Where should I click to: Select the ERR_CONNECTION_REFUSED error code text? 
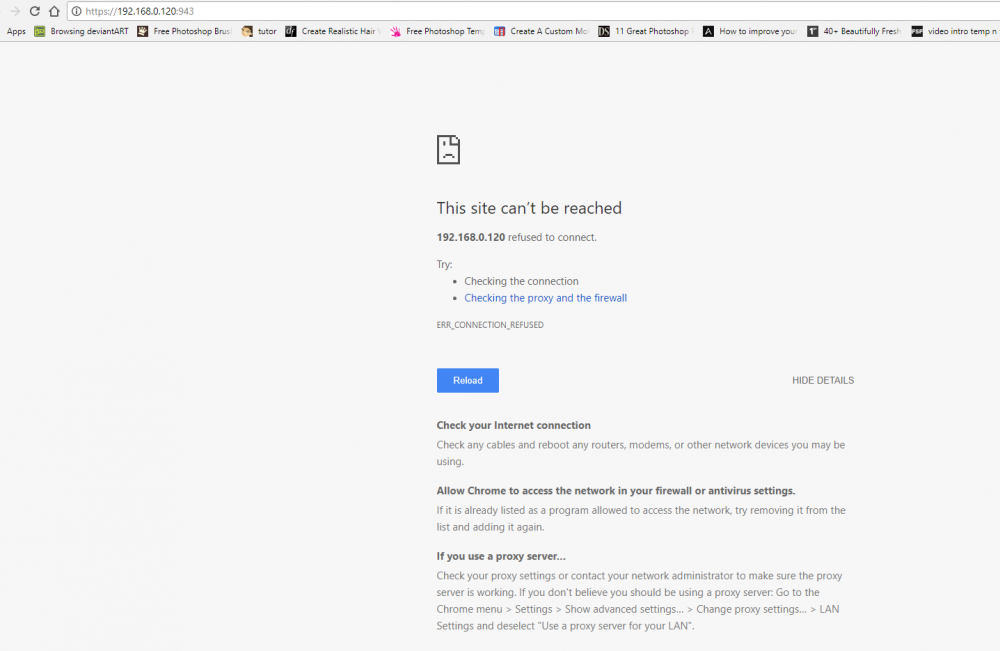coord(490,325)
